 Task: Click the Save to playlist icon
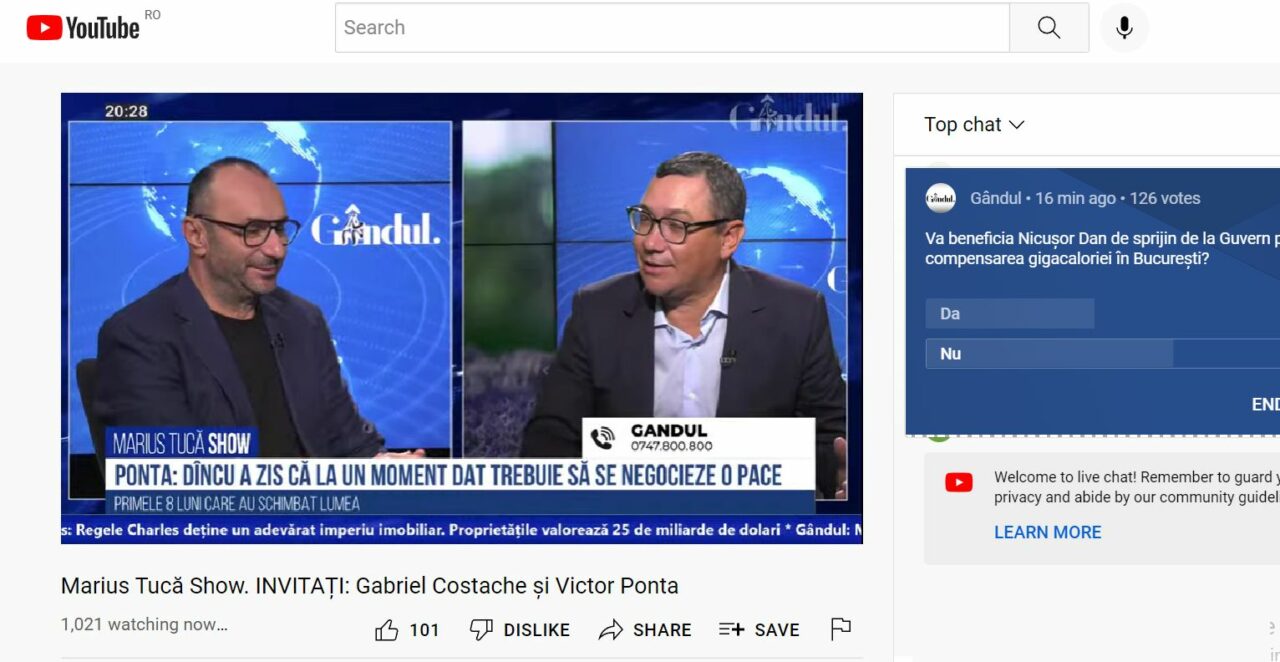(732, 630)
